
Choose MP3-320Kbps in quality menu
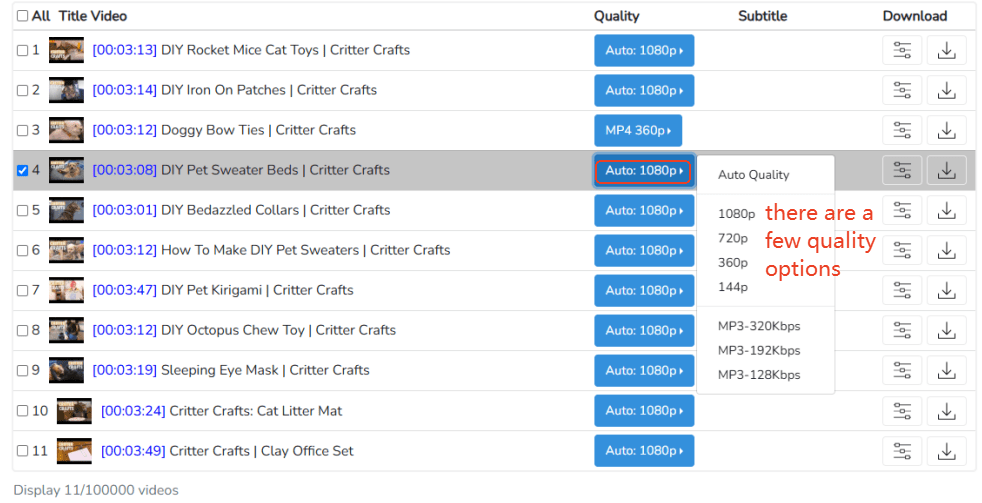point(759,326)
